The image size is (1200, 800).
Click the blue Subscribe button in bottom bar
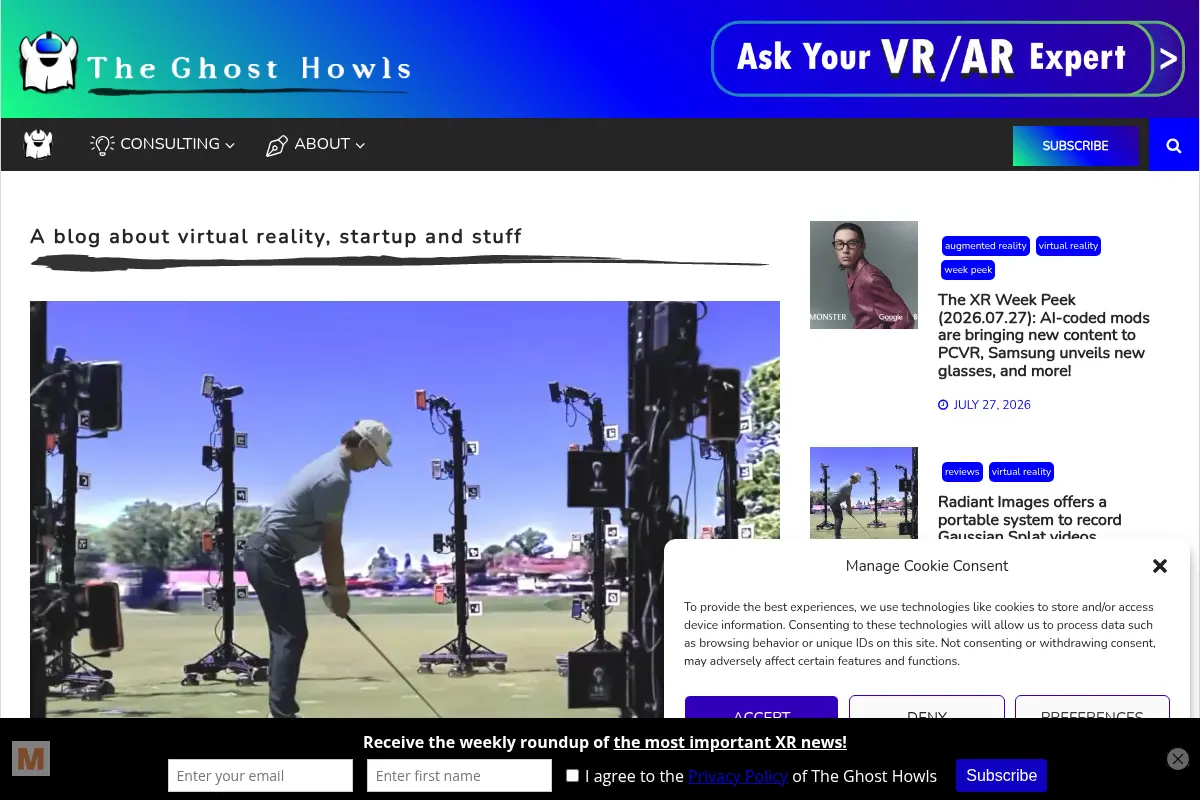click(x=1001, y=776)
